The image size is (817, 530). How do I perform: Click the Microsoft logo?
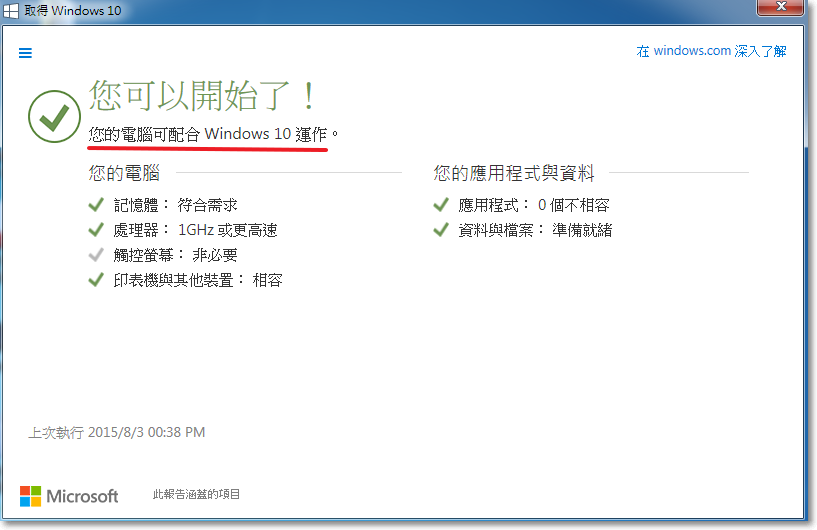(x=69, y=496)
